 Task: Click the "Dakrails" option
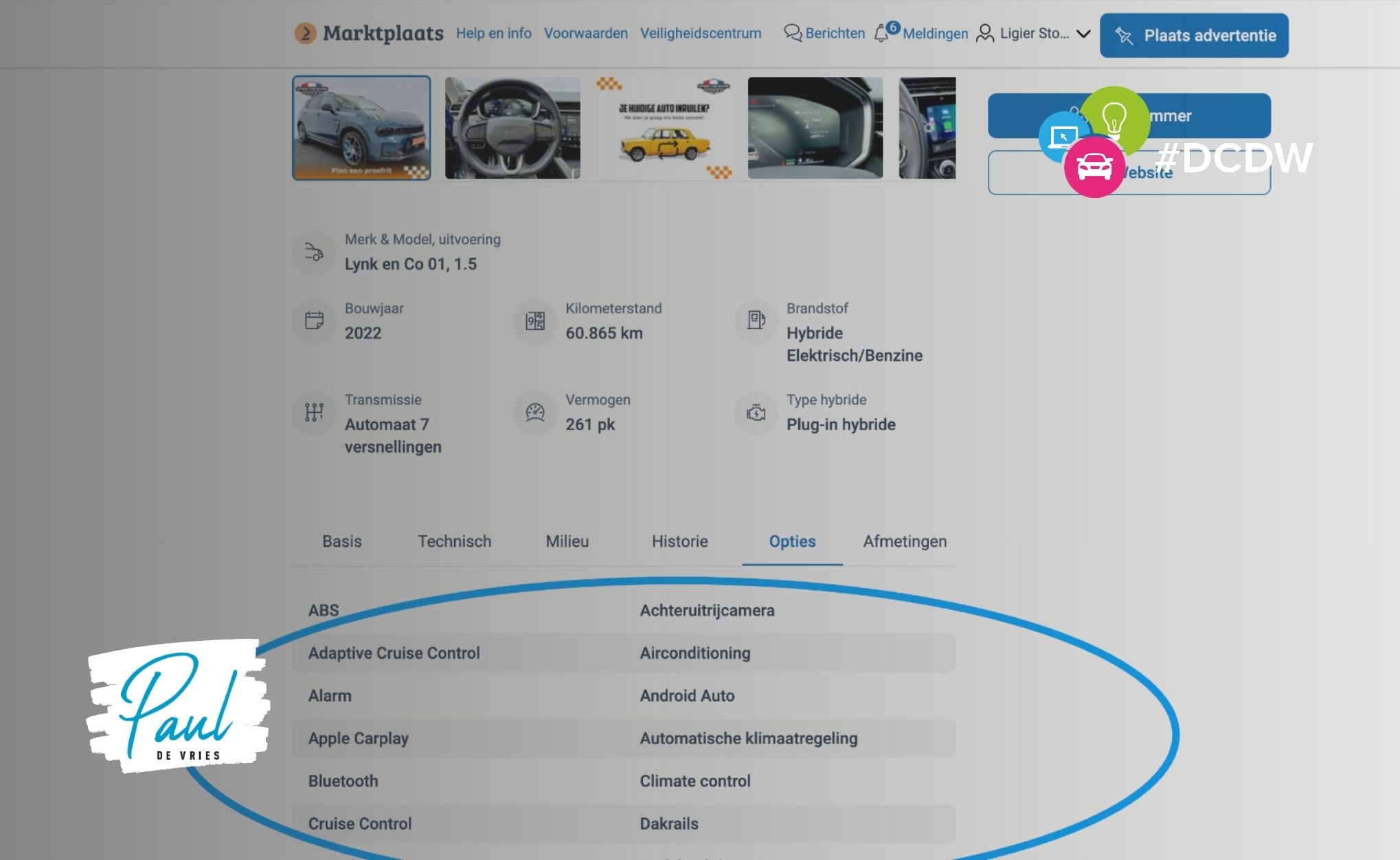[669, 824]
